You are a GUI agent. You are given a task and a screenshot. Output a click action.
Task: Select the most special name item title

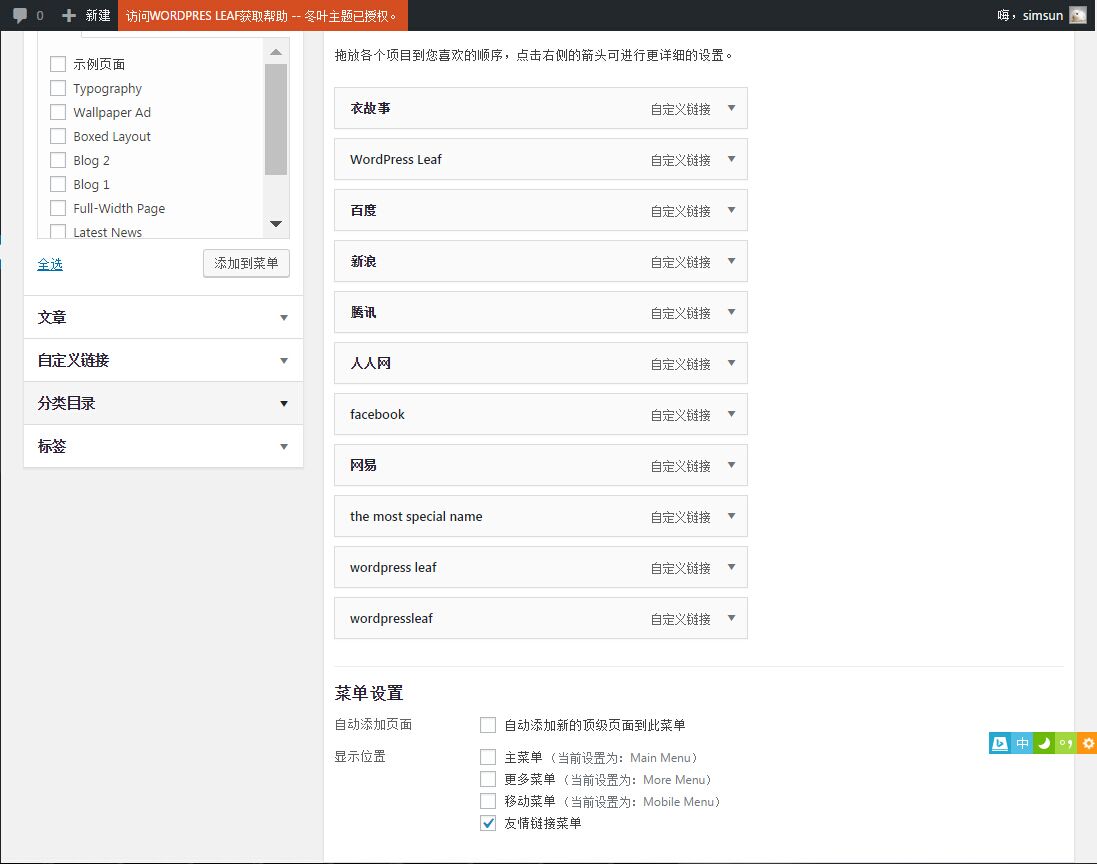416,516
